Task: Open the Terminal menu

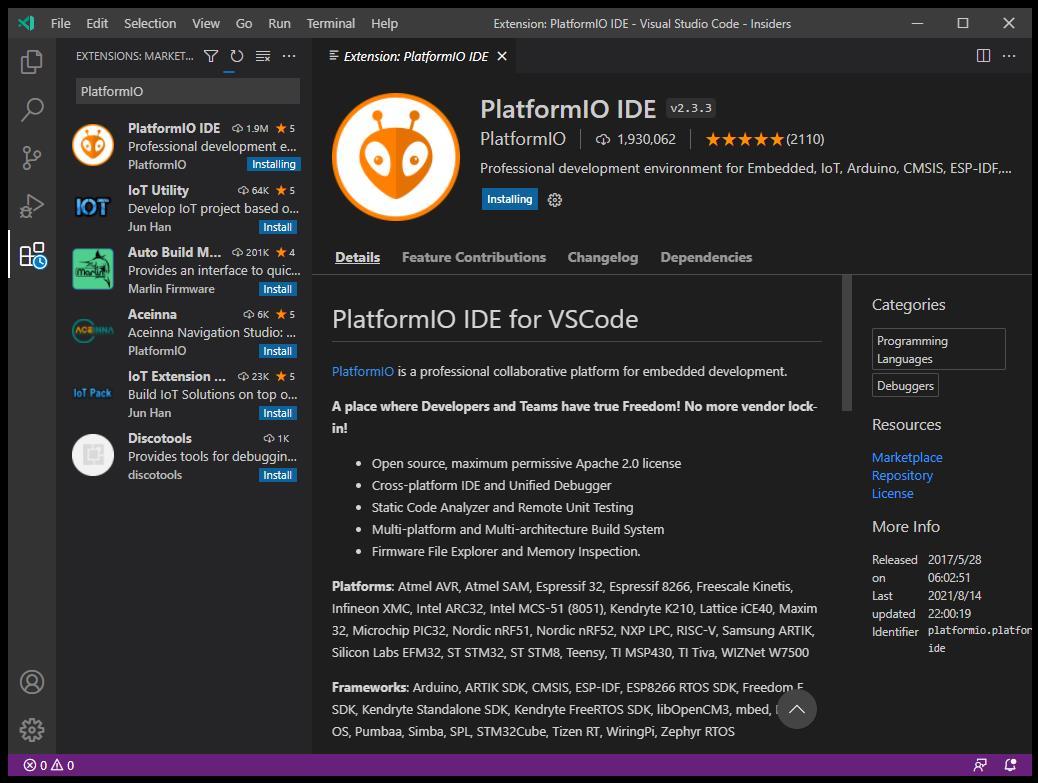Action: [x=331, y=24]
